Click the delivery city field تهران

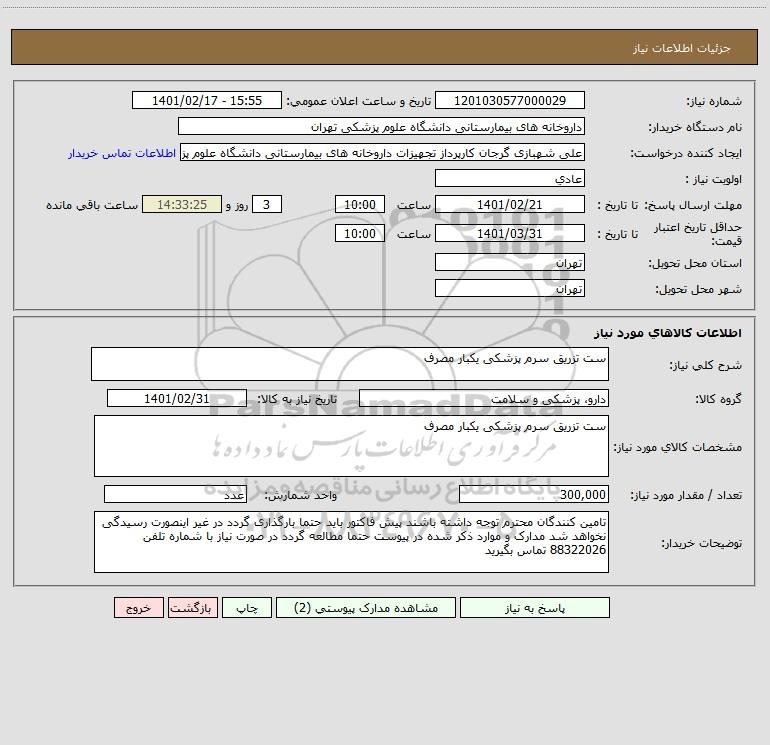coord(510,289)
